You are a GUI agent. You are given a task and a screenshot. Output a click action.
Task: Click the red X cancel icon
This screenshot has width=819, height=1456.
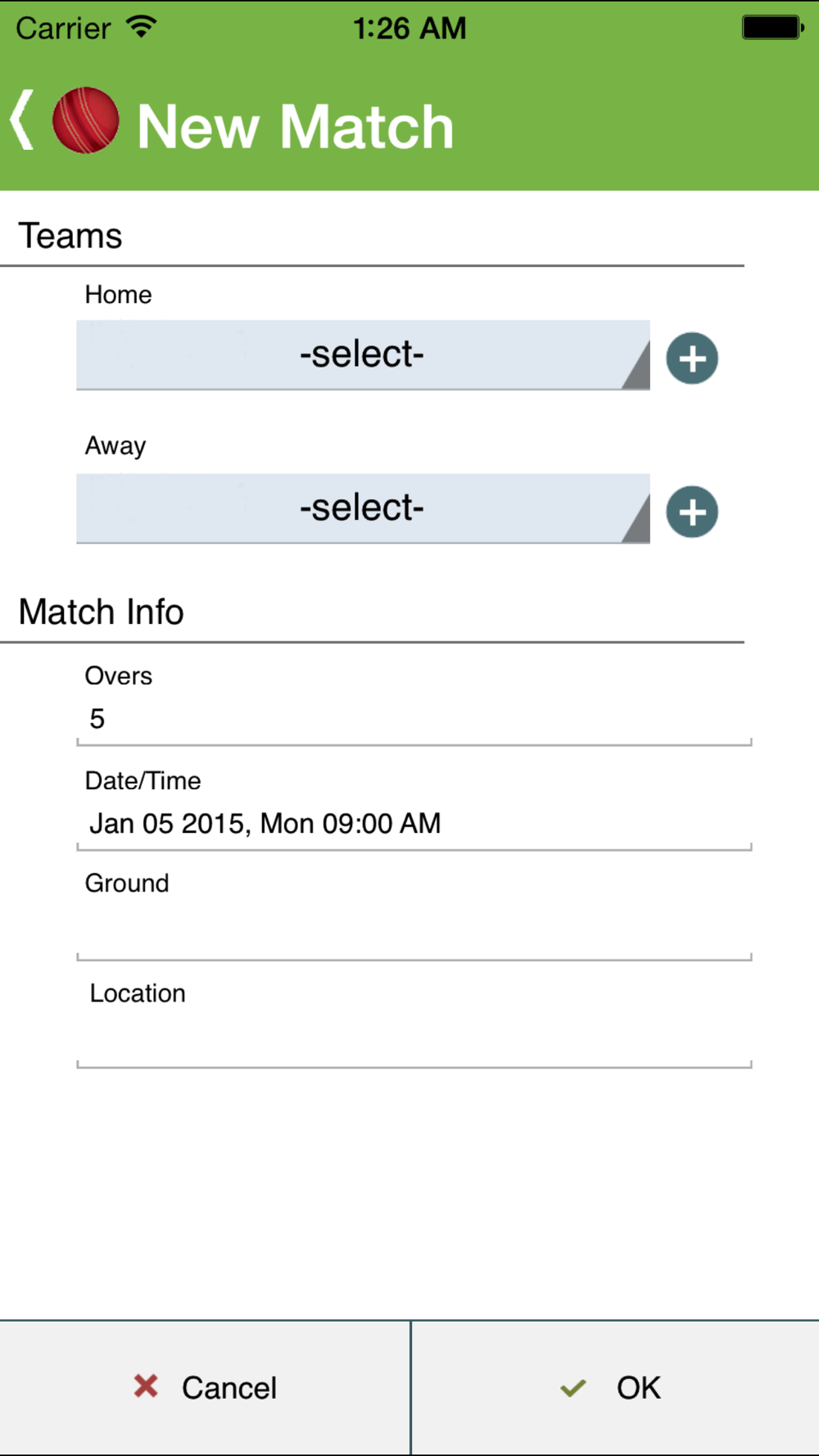pos(146,1386)
